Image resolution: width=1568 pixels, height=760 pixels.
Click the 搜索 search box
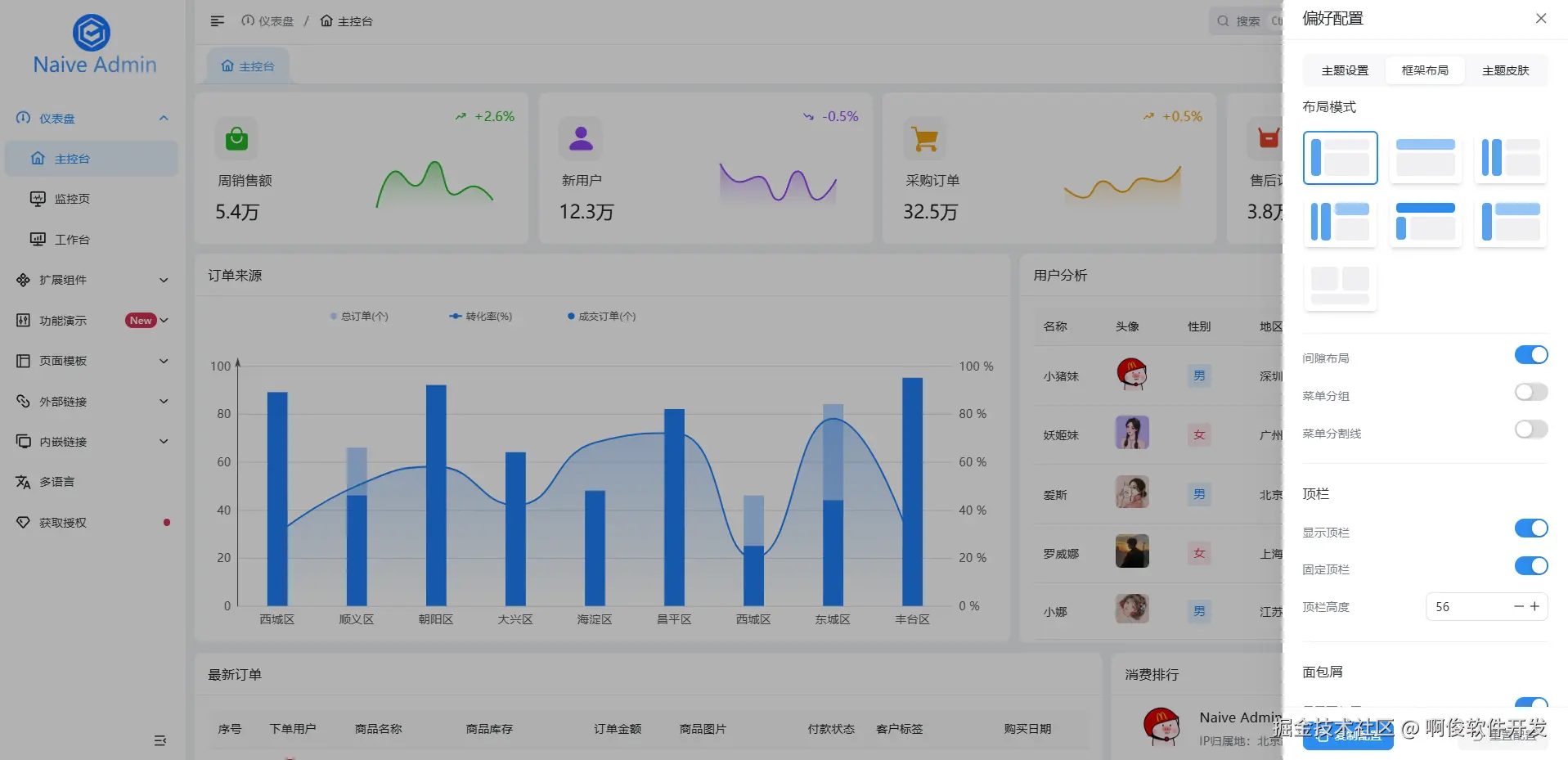tap(1247, 21)
